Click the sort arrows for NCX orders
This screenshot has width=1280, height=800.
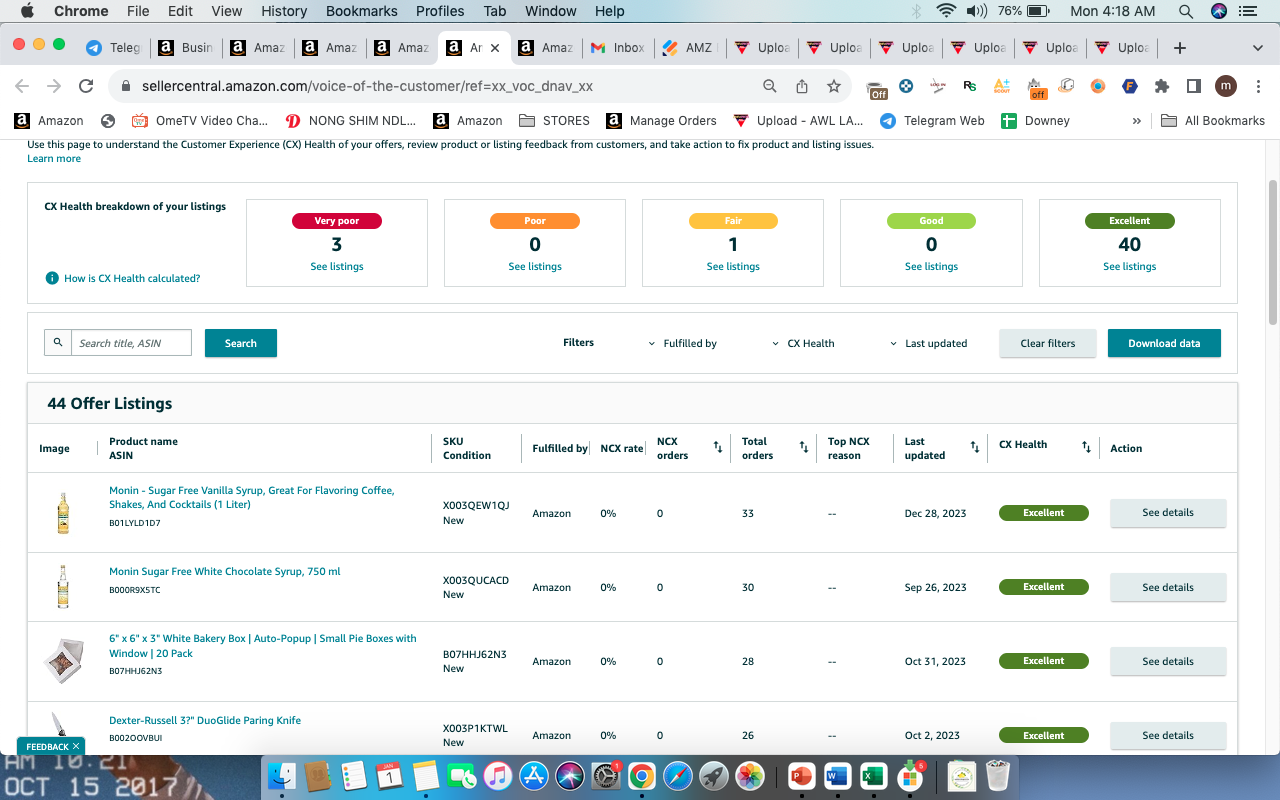pos(717,448)
